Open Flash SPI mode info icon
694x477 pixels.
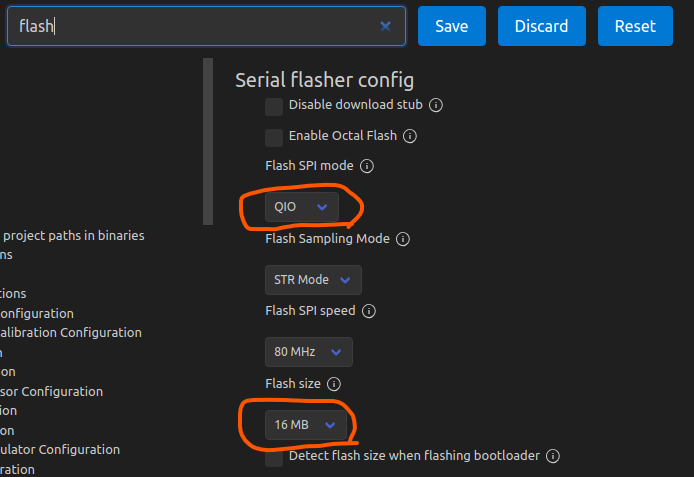367,166
